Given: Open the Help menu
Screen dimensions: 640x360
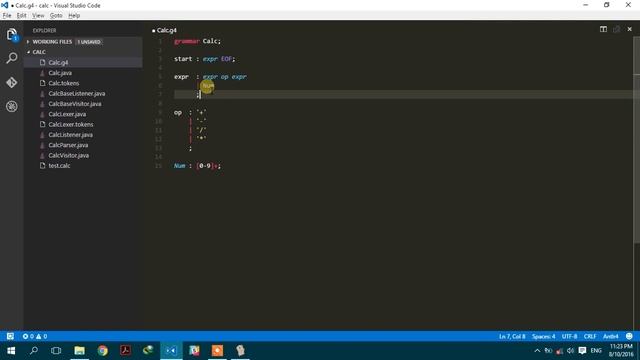Looking at the screenshot, I should click(74, 16).
